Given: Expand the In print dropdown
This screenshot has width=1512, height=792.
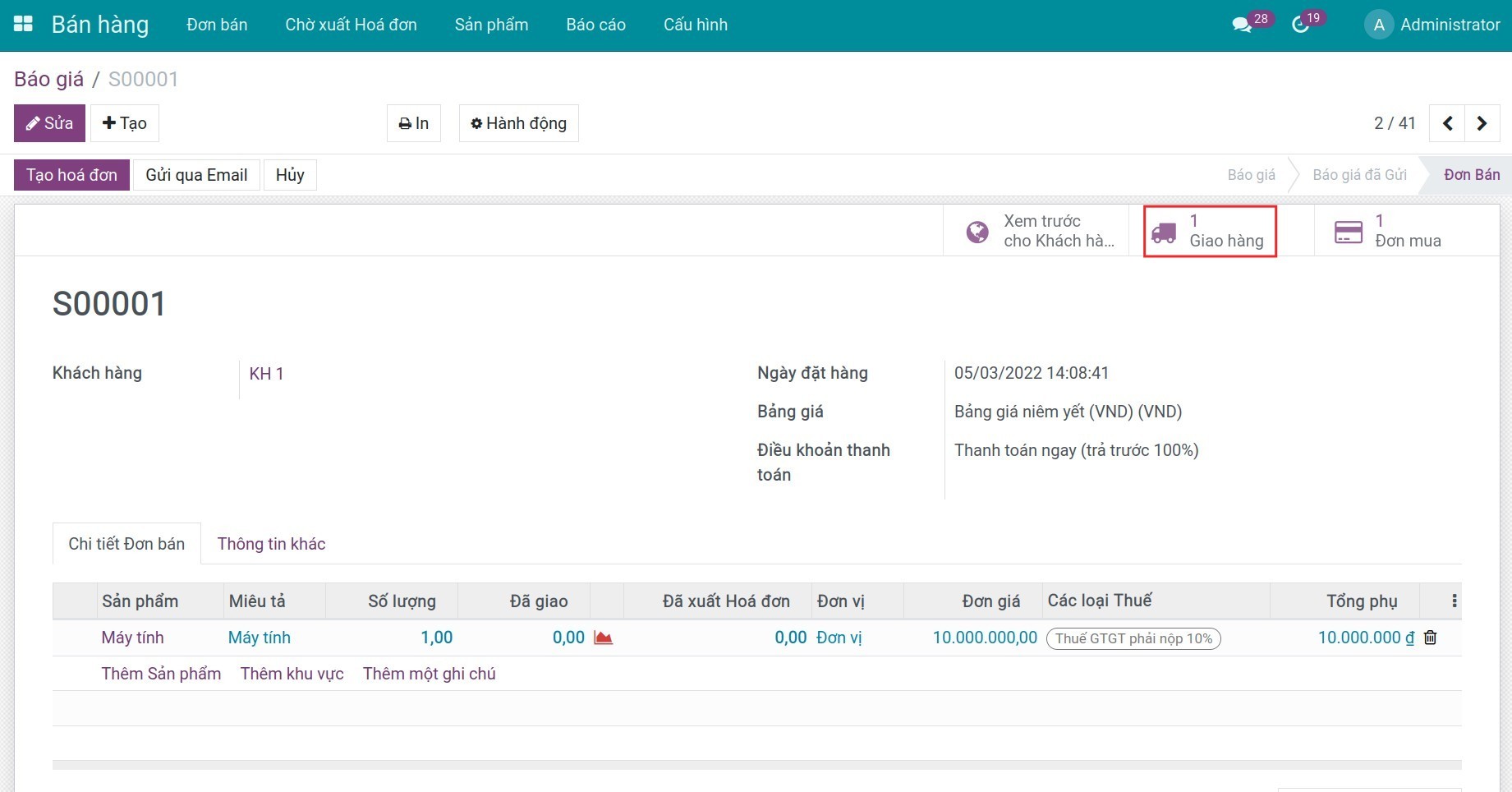Looking at the screenshot, I should [x=414, y=123].
